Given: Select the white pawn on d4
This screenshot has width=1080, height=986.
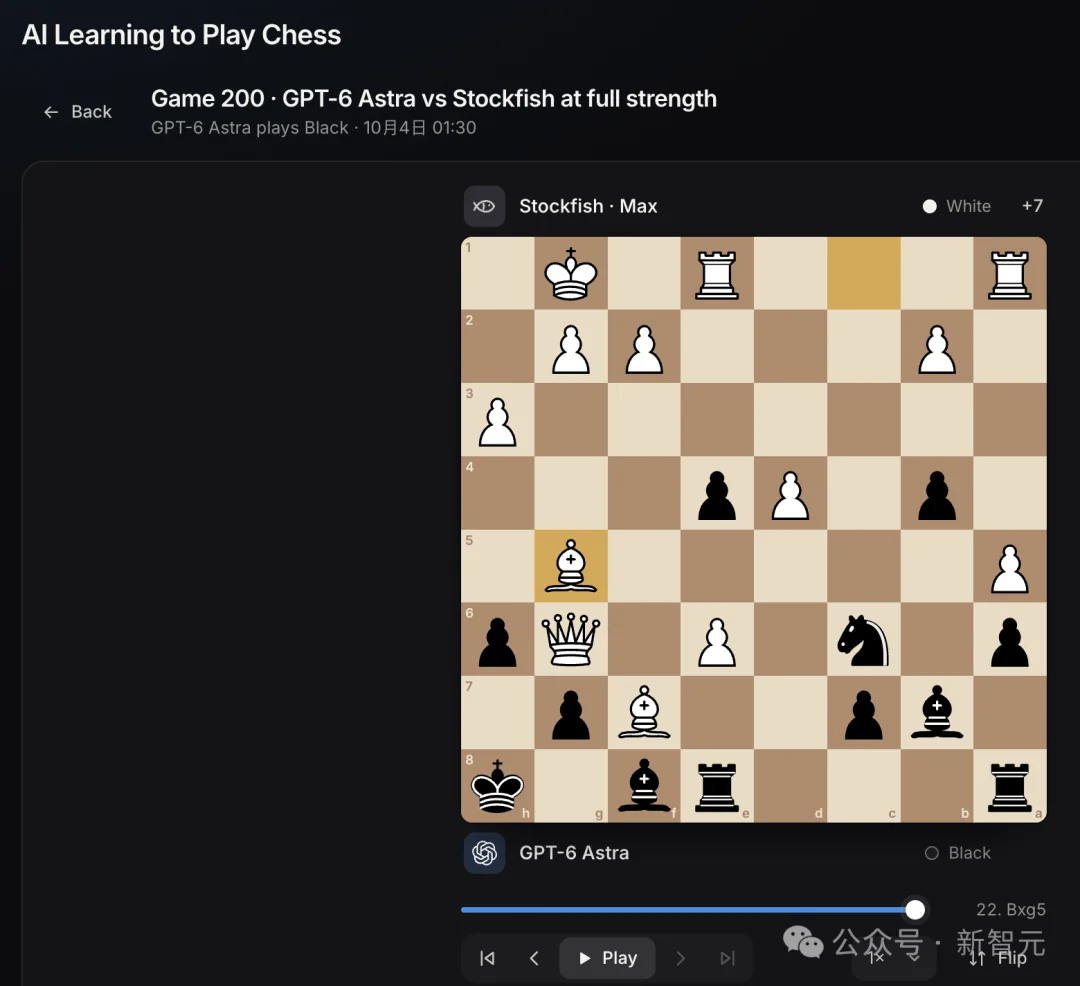Looking at the screenshot, I should click(790, 495).
